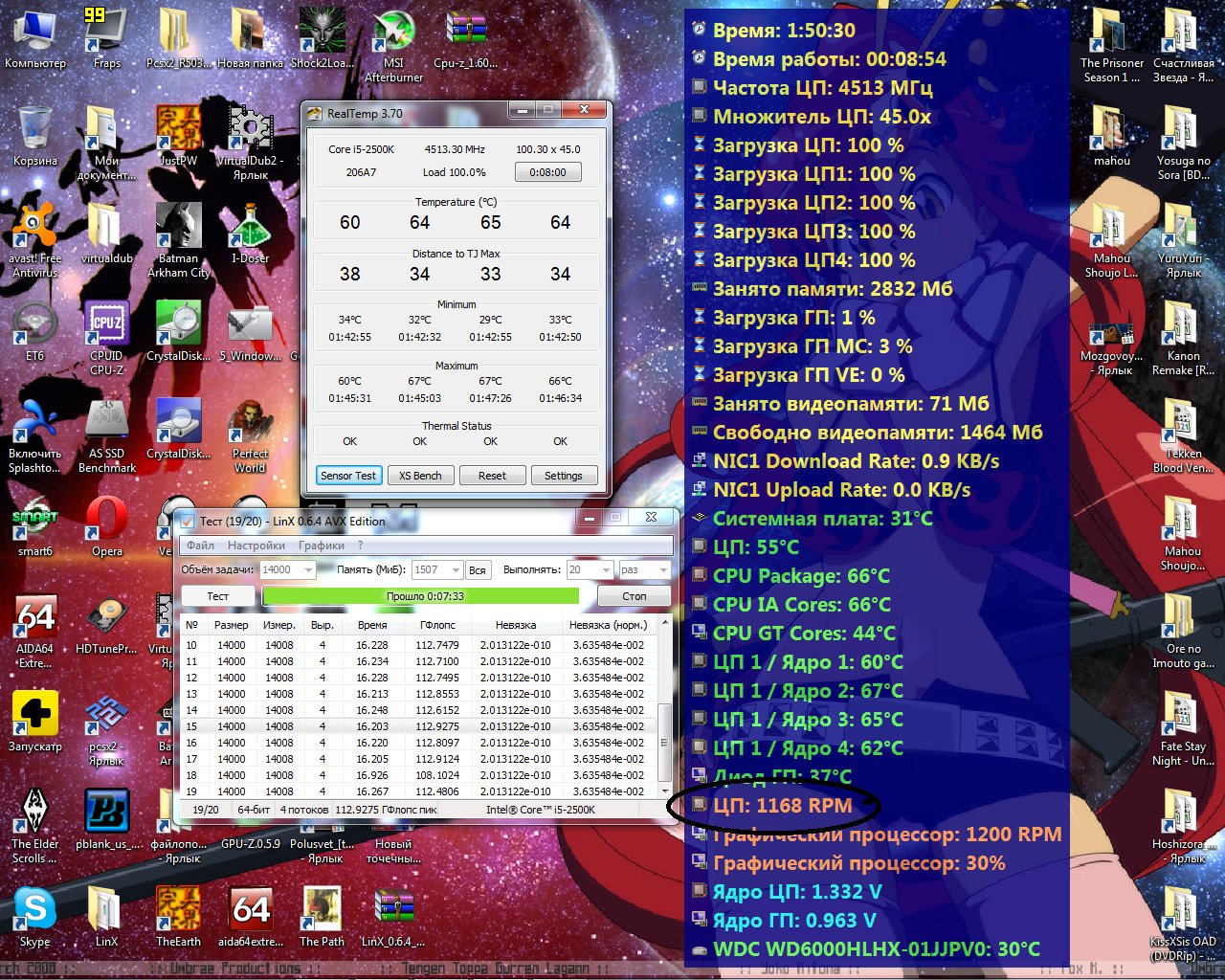This screenshot has width=1225, height=980.
Task: Click the Тест button in LinX
Action: pos(218,595)
